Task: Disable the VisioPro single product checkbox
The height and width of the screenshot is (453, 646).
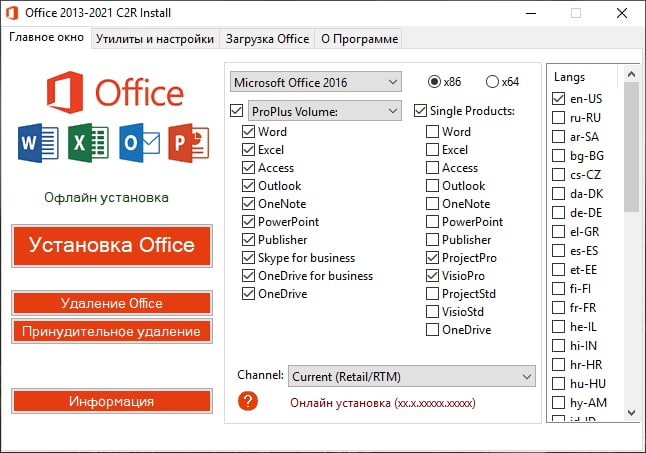Action: click(432, 276)
